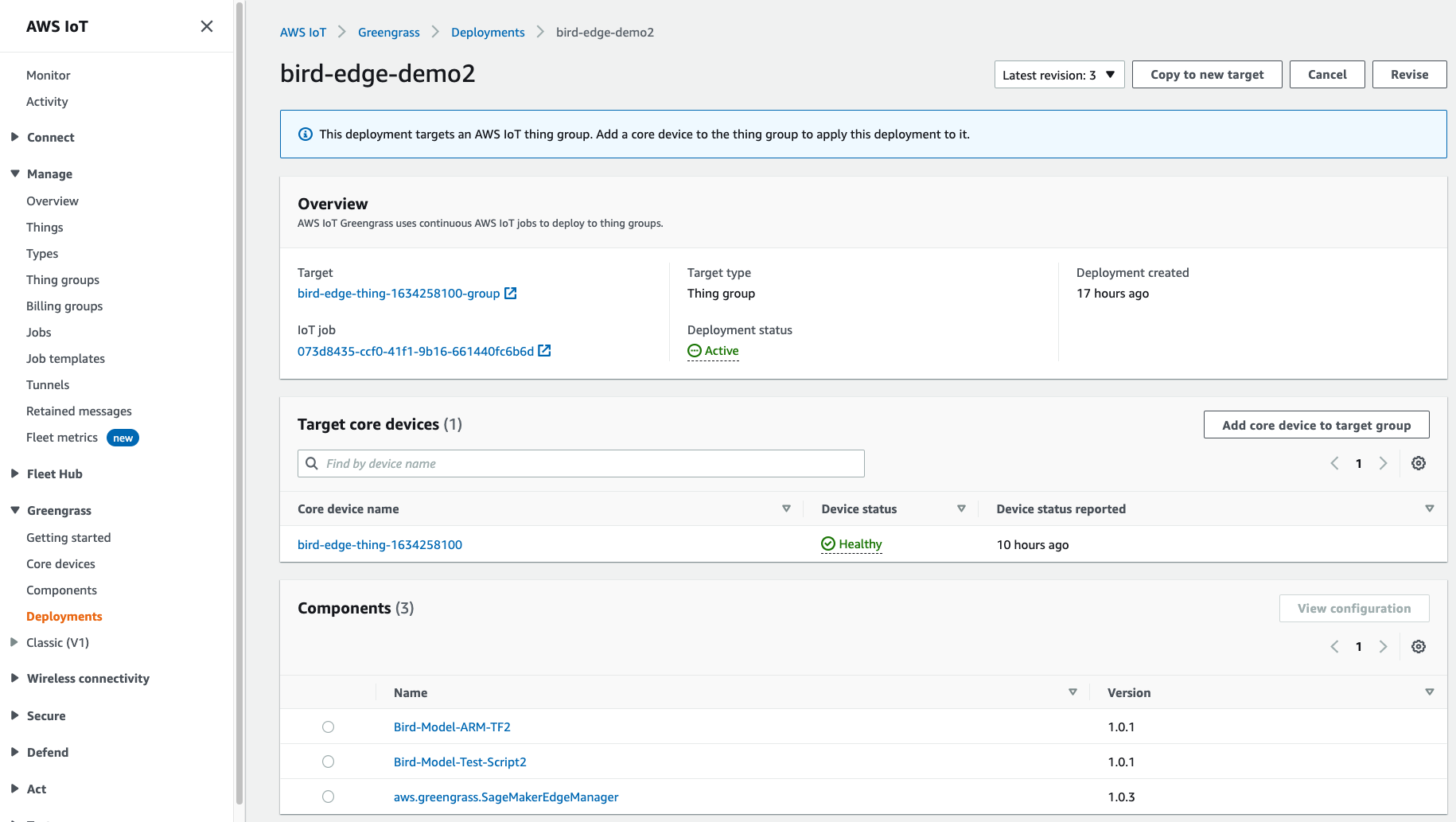1456x822 pixels.
Task: Open Core devices under Greengrass
Action: pyautogui.click(x=60, y=564)
